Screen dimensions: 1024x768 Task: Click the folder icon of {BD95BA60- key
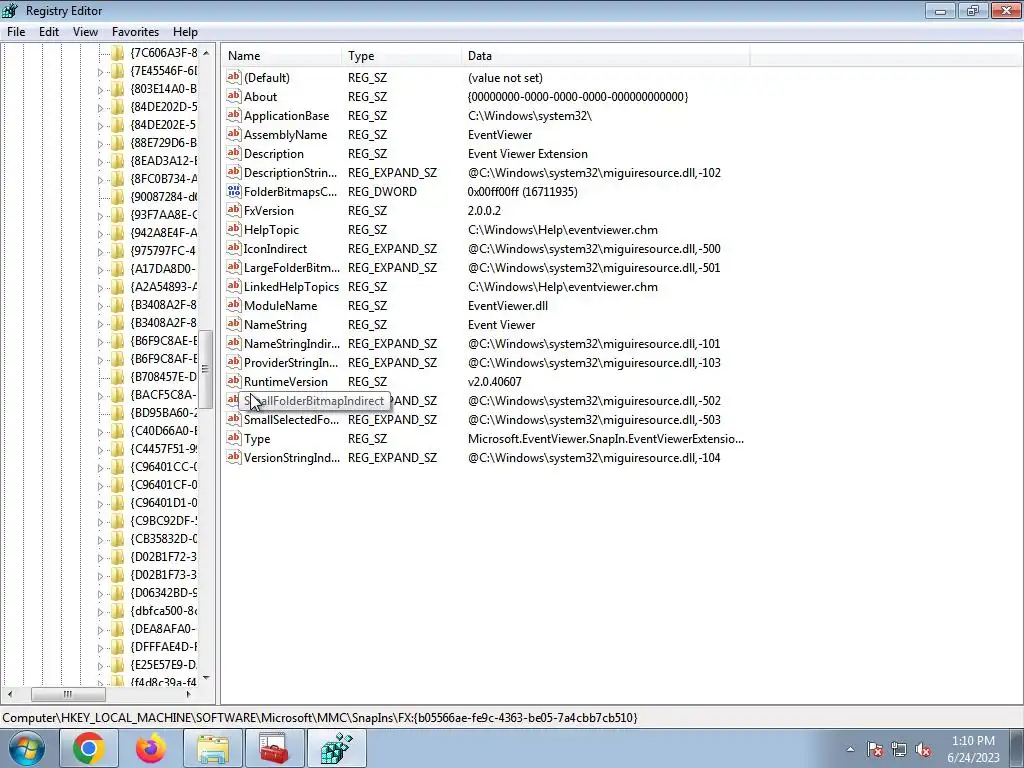click(x=118, y=413)
